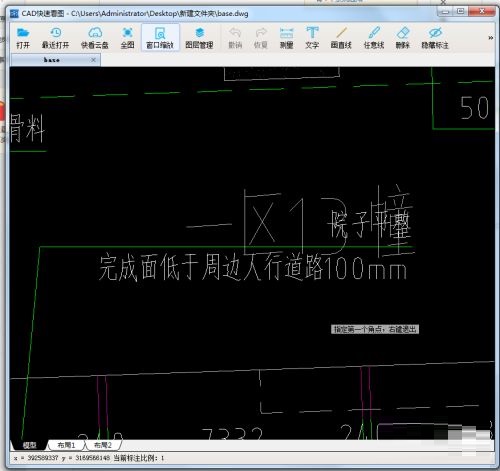Open 快看云盘 cloud drive
Screen dimensions: 500x471
coord(95,38)
